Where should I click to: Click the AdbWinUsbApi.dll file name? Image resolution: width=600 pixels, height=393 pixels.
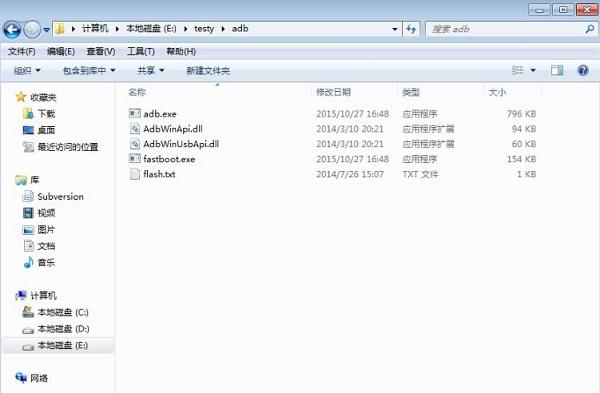pyautogui.click(x=181, y=144)
